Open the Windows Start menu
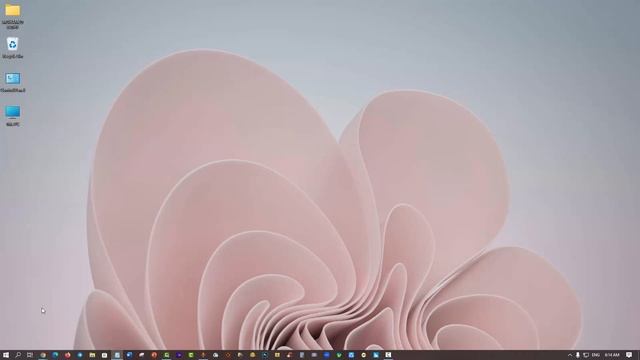The width and height of the screenshot is (640, 360). [x=6, y=355]
